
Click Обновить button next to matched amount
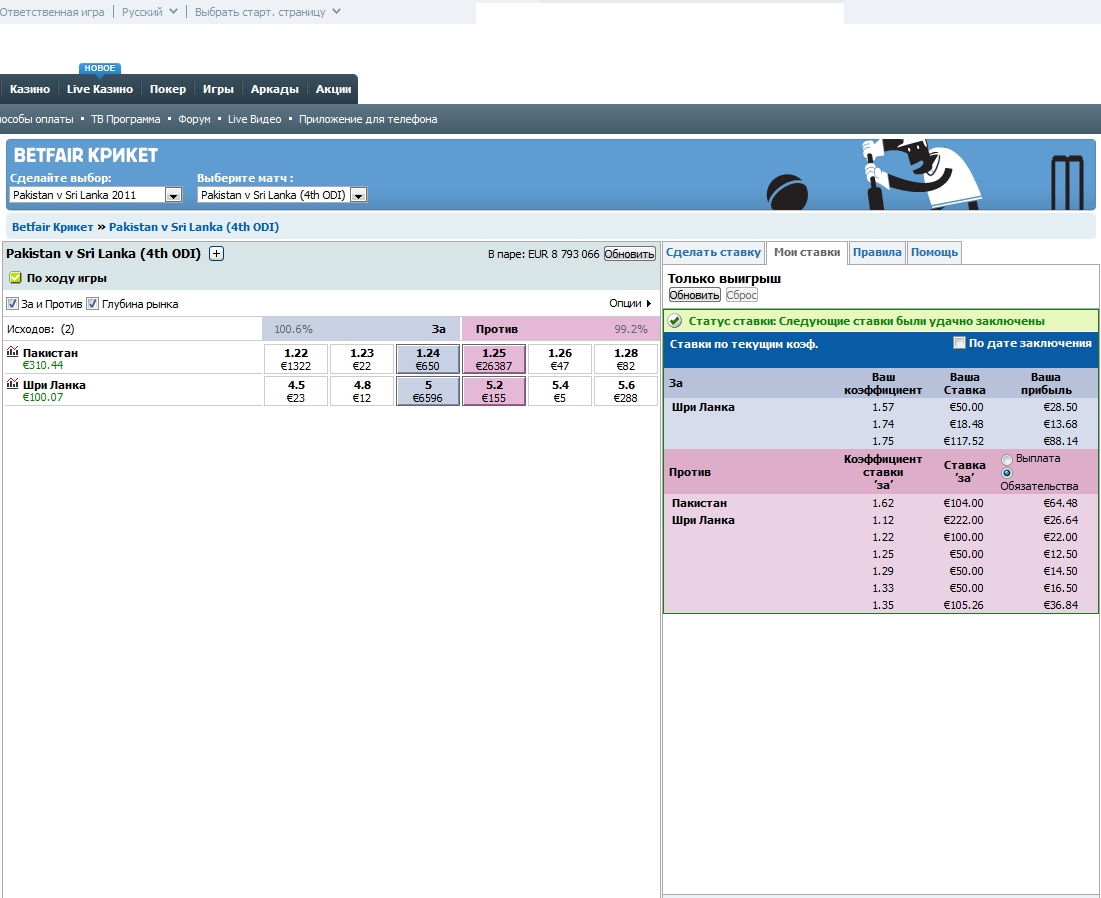tap(629, 254)
